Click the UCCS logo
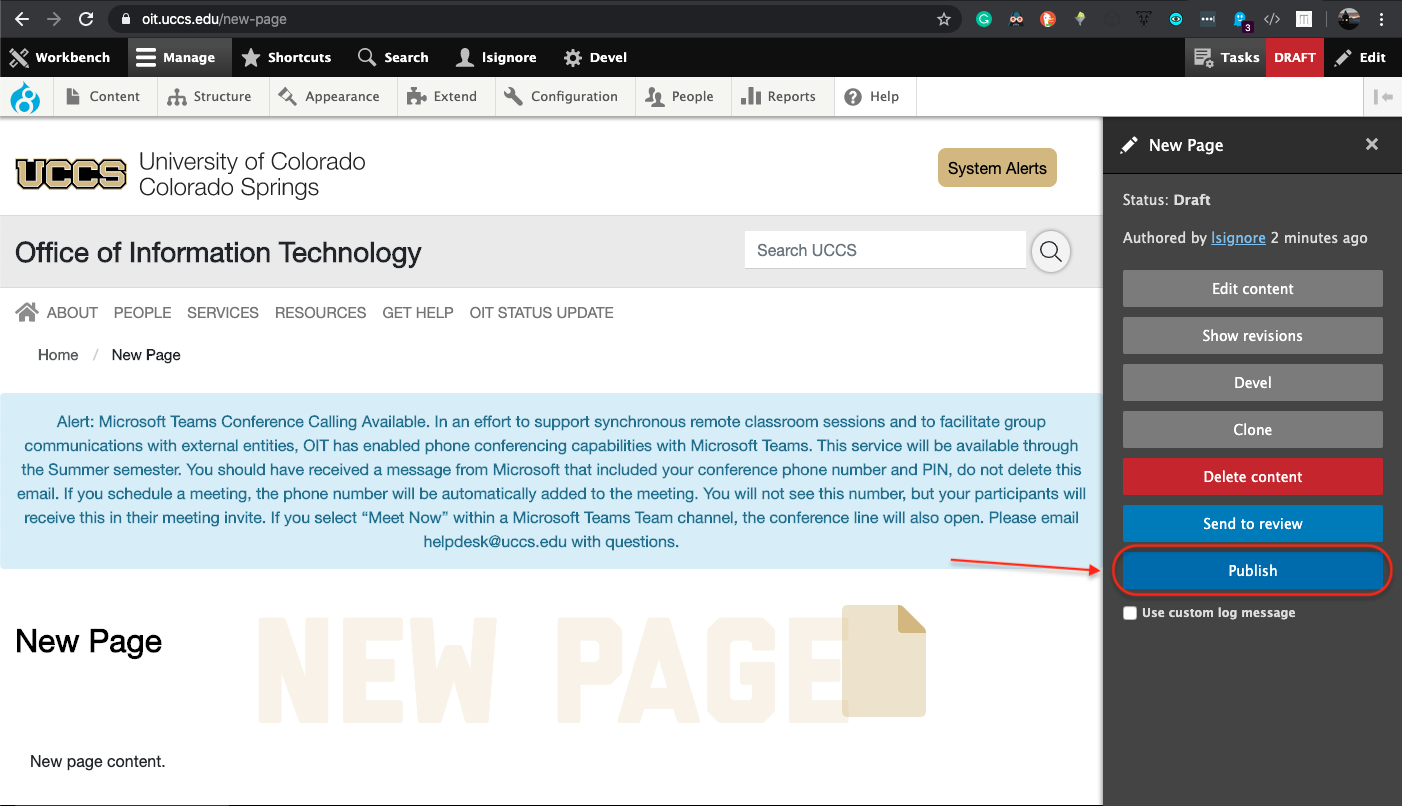Screen dimensions: 1402x806 tap(71, 174)
